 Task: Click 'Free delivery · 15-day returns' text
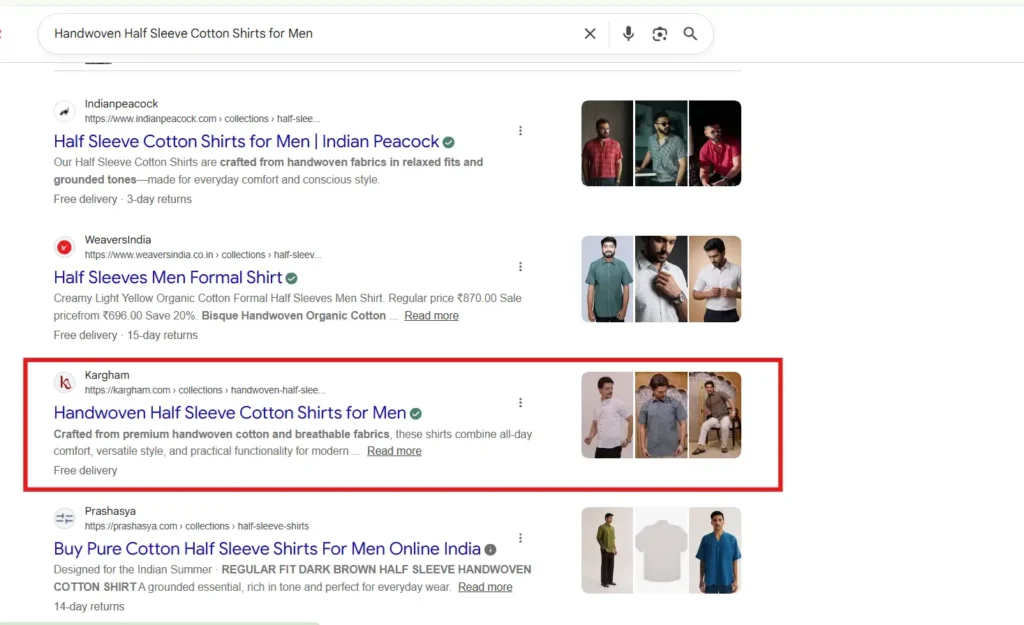(125, 335)
